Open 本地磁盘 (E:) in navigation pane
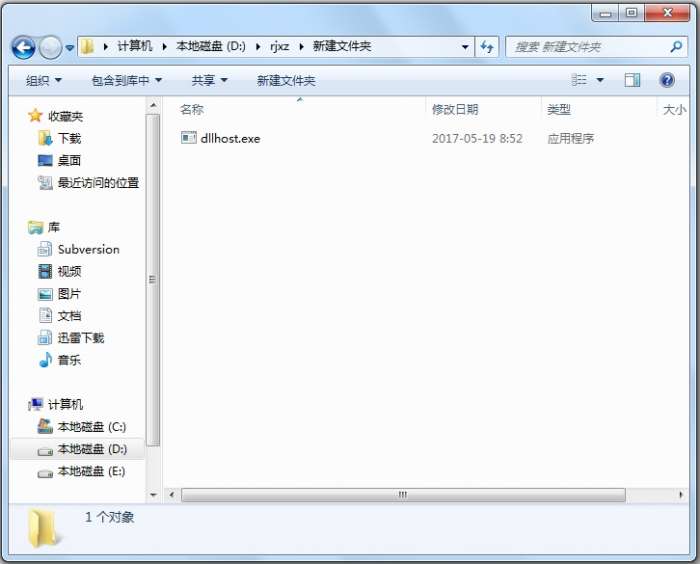The height and width of the screenshot is (564, 700). click(x=91, y=471)
